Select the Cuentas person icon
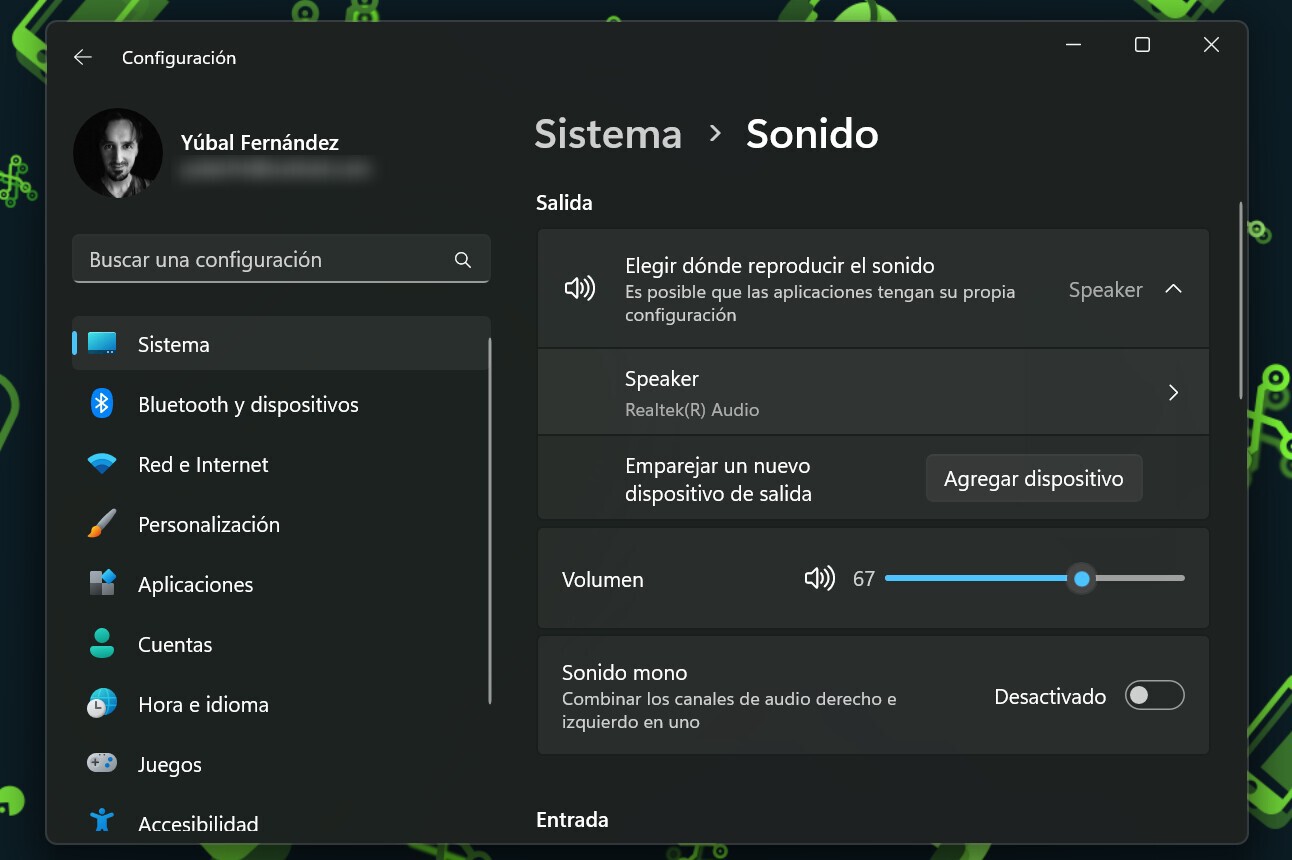 click(x=101, y=644)
